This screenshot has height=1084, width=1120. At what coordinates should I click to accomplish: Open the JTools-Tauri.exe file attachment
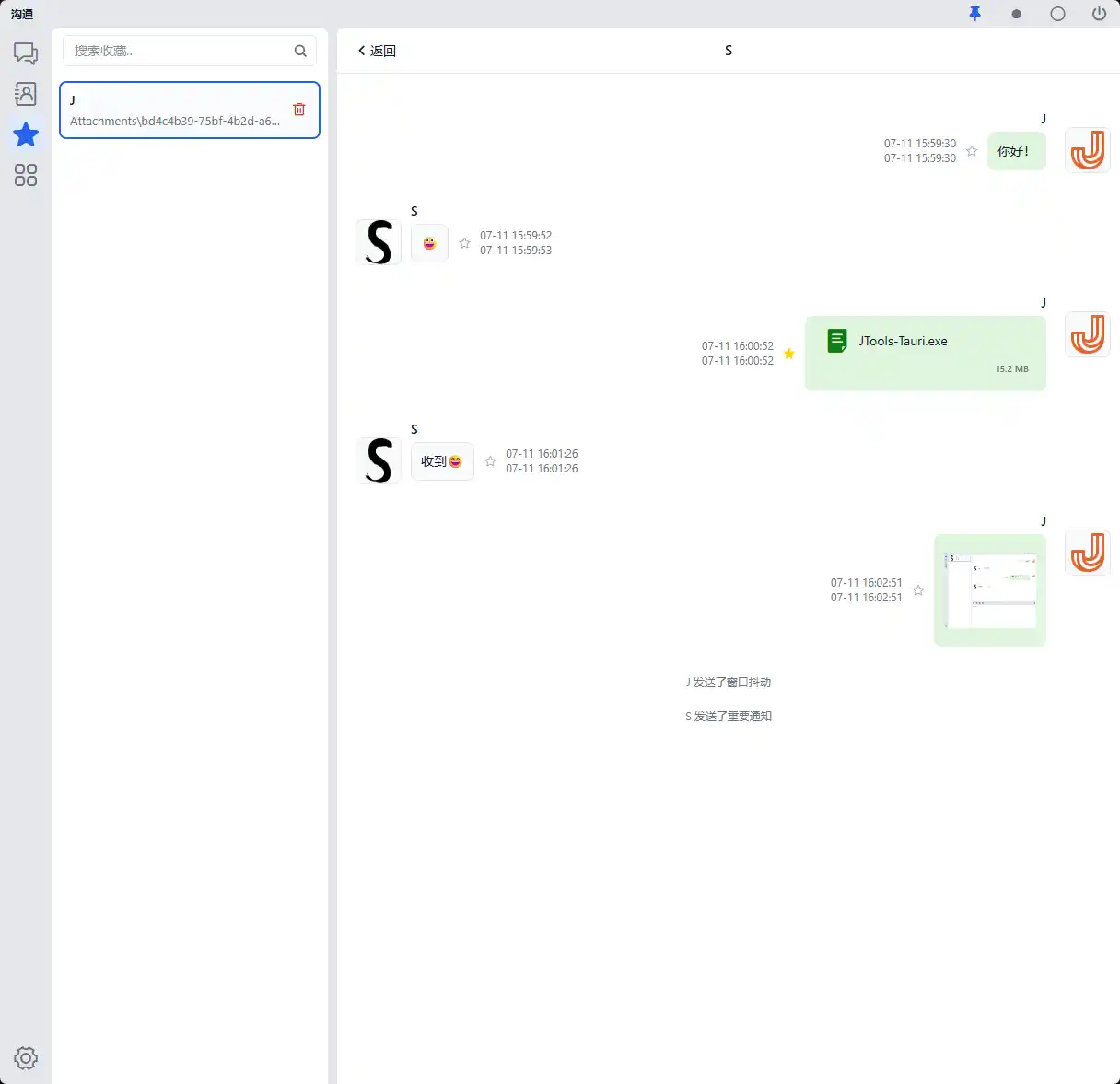point(926,354)
